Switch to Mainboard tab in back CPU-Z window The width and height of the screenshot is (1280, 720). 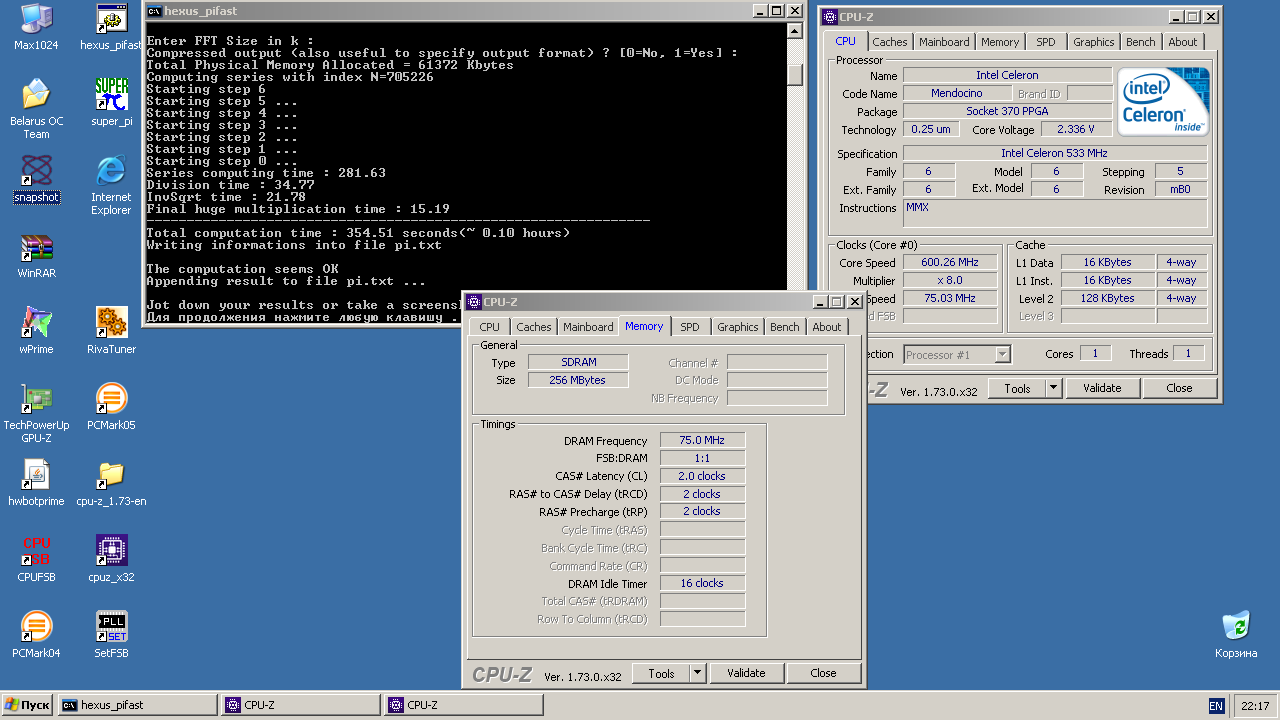[x=944, y=42]
